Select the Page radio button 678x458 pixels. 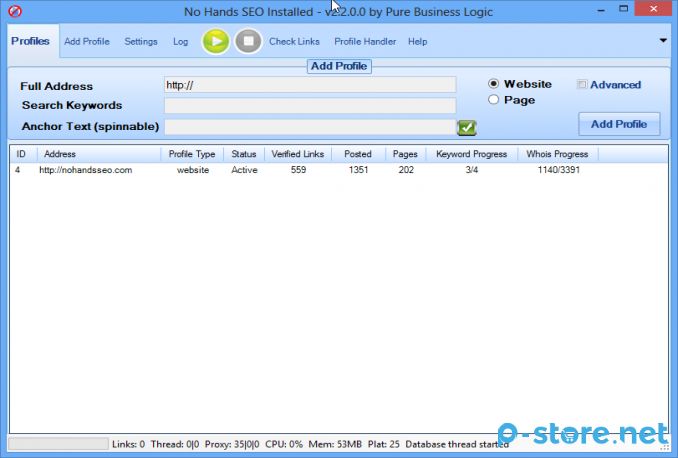(x=494, y=100)
